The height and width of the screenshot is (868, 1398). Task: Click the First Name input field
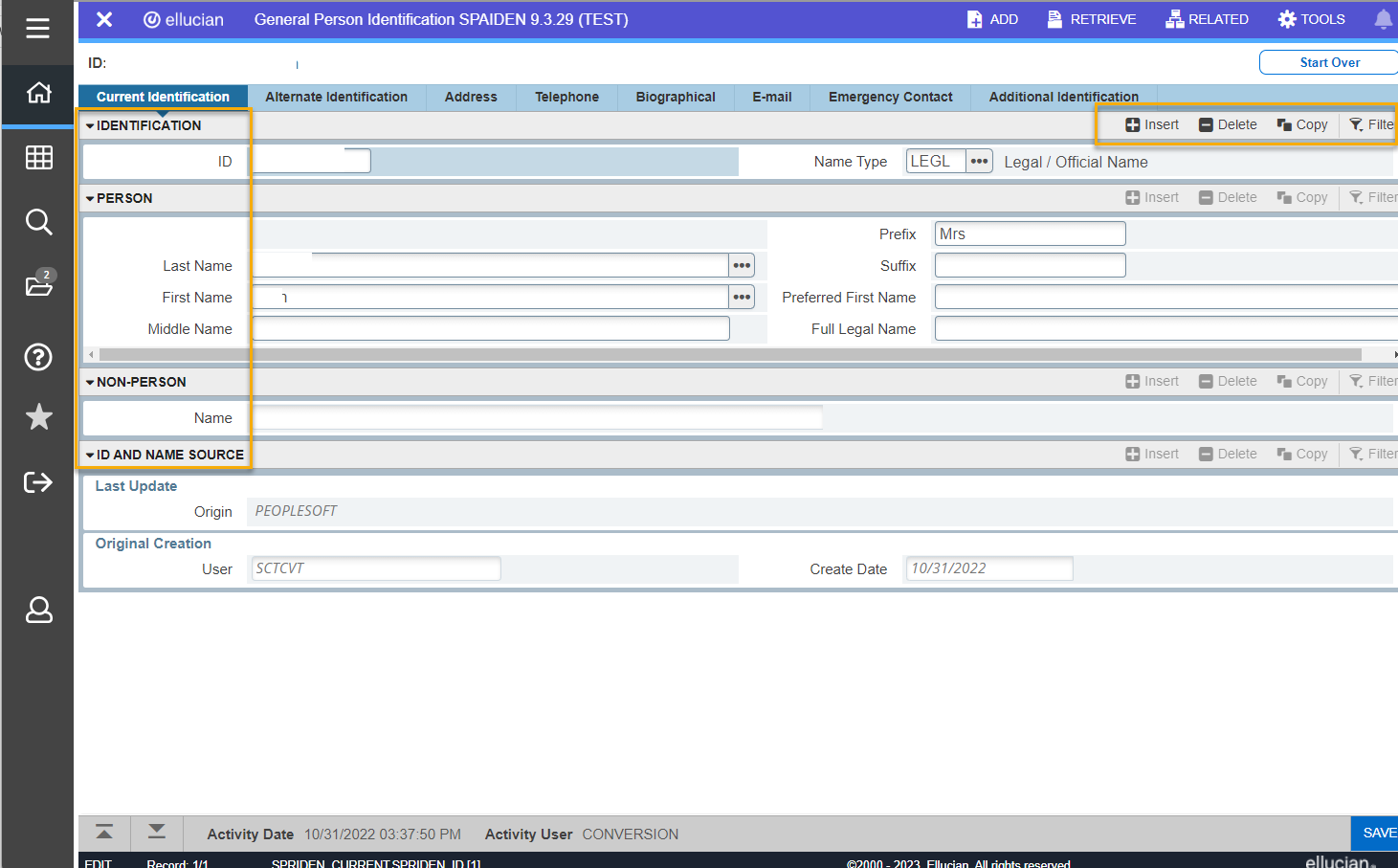(490, 297)
